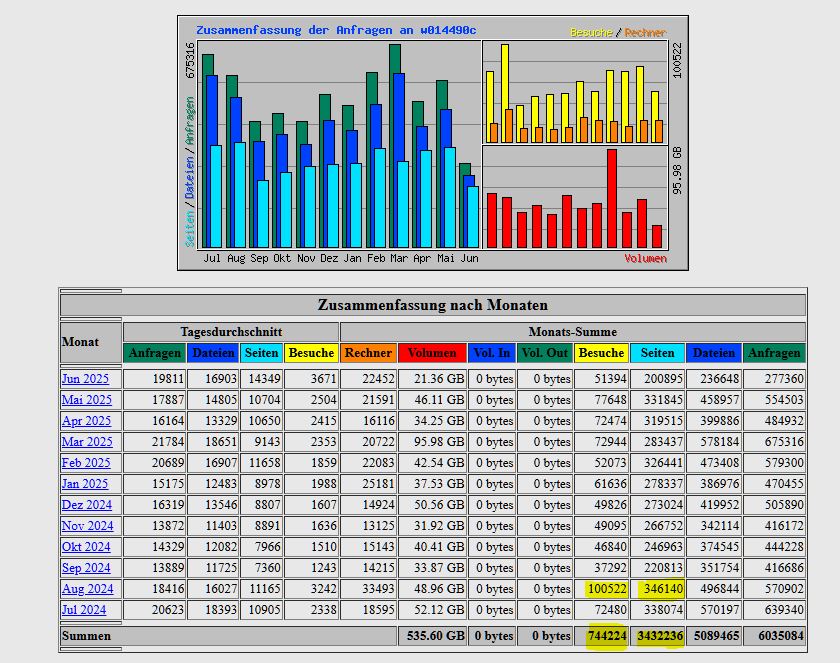Screen dimensions: 840x663
Task: Click the highlighted Seiten total 3432236
Action: tap(660, 636)
